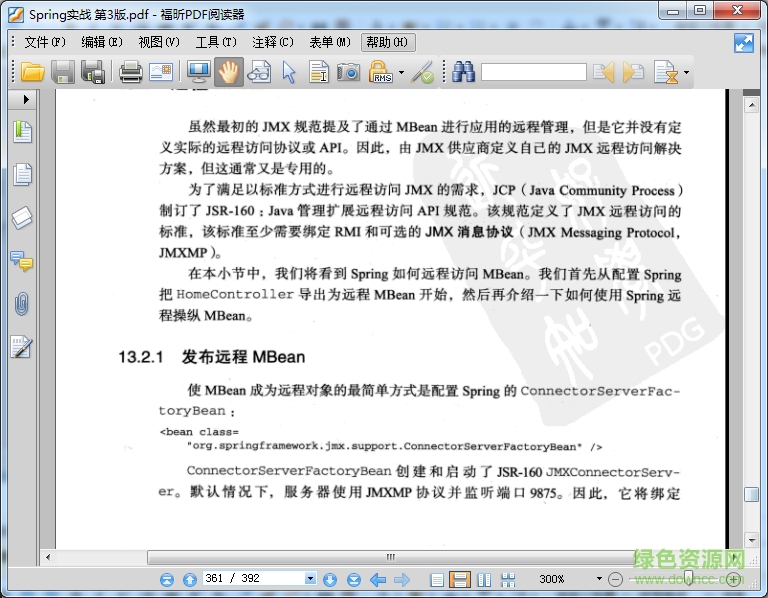Go to the last page
Viewport: 768px width, 598px height.
click(x=354, y=580)
